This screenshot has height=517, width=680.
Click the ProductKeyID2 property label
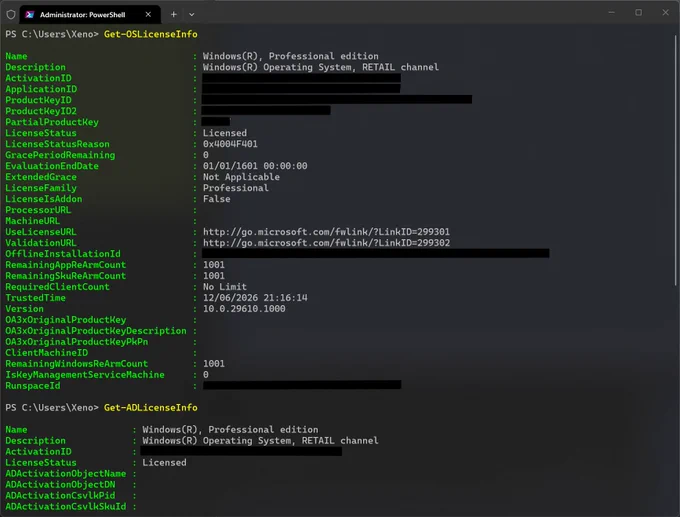tap(41, 111)
